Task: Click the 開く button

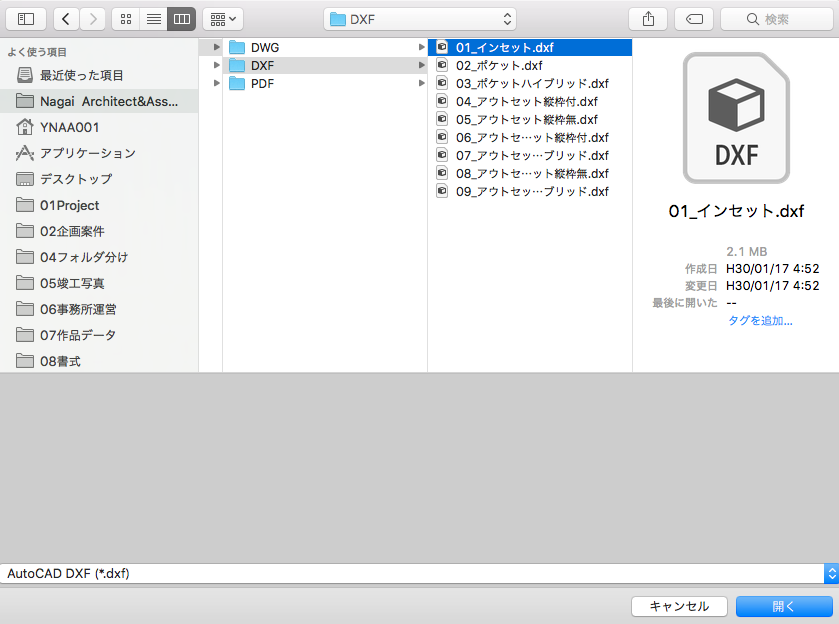Action: pos(784,606)
